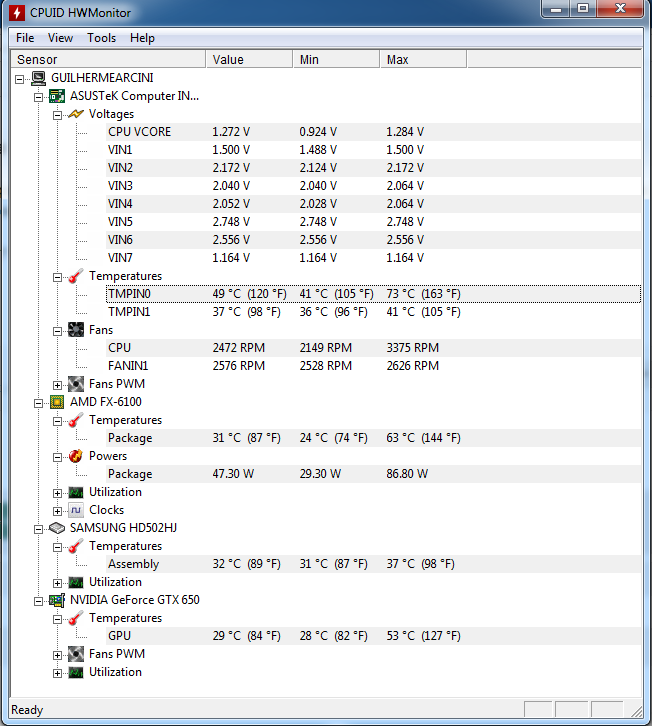
Task: Click the 86.80 W max power value
Action: tap(407, 474)
